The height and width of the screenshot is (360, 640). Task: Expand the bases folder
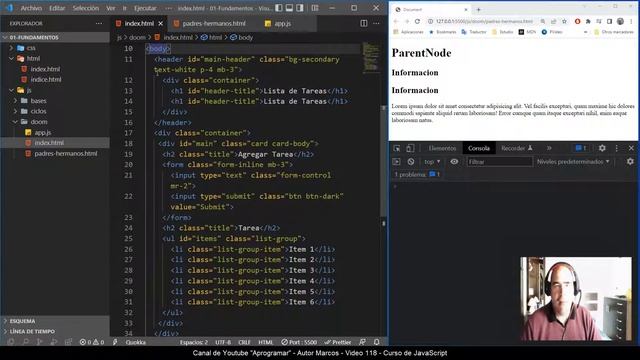pyautogui.click(x=55, y=101)
